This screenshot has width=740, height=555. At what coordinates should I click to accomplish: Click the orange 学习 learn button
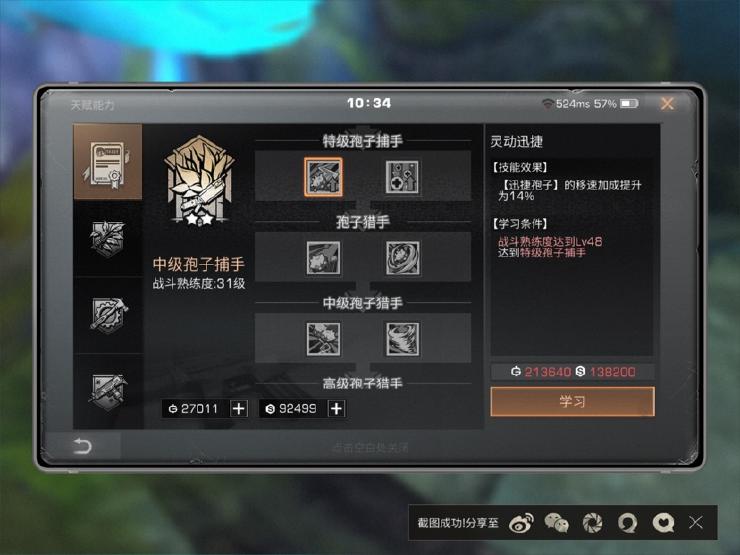572,402
